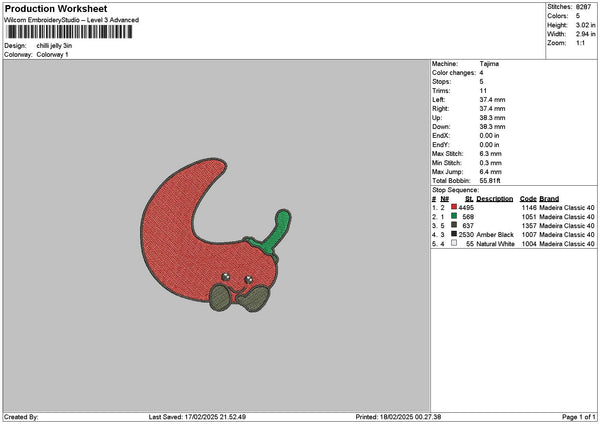Click the Code column header
Screen dimensions: 600x424
[528, 199]
